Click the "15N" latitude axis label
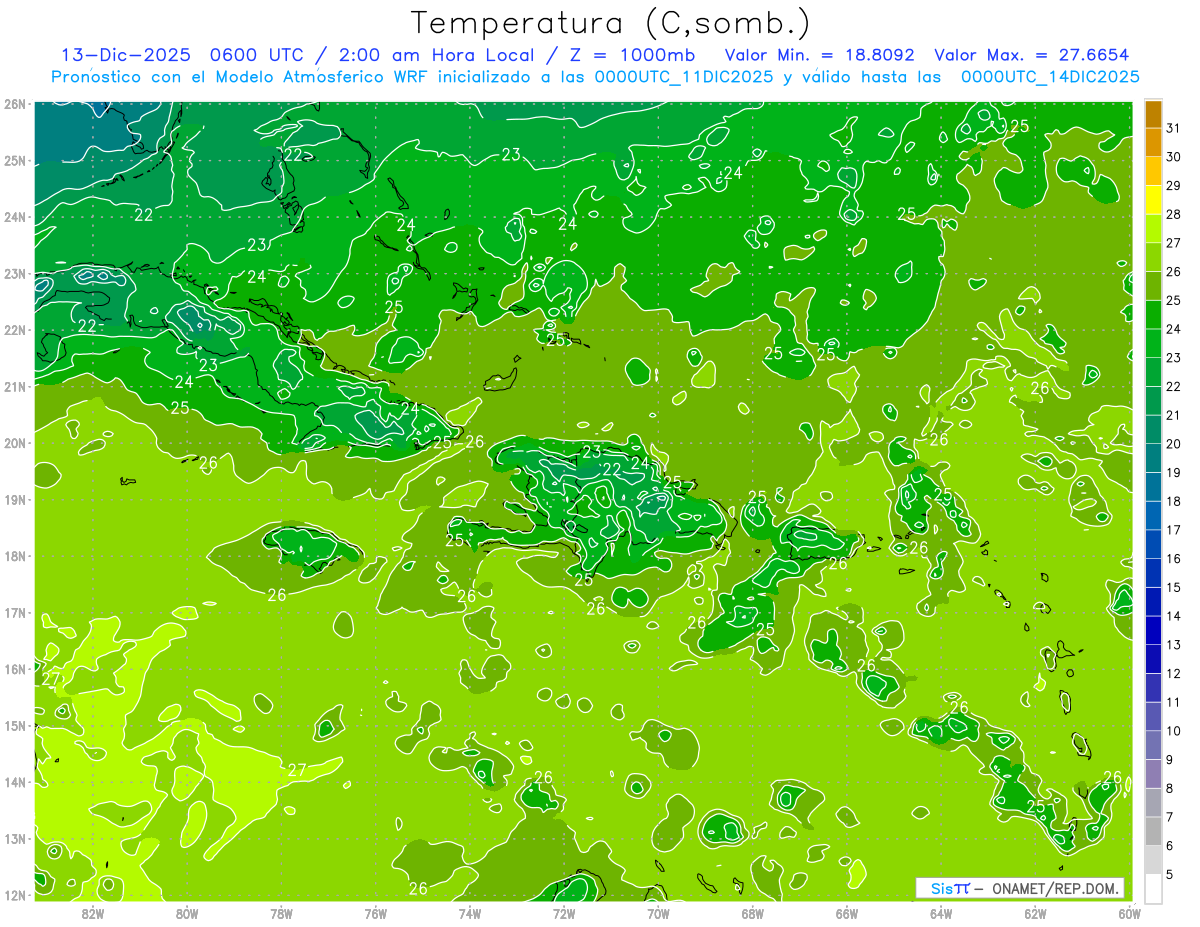1200x927 pixels. (x=15, y=725)
